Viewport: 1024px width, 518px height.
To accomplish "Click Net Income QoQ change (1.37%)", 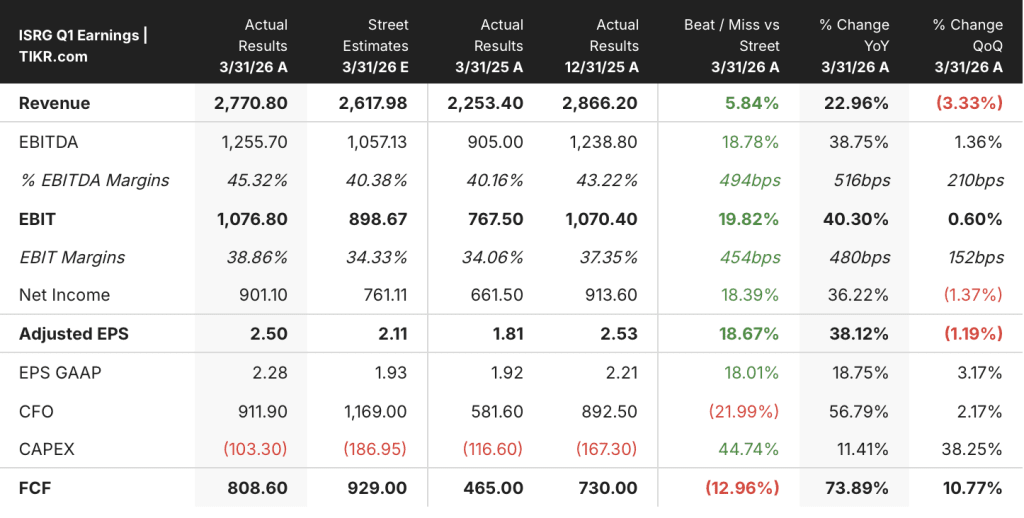I will click(972, 295).
